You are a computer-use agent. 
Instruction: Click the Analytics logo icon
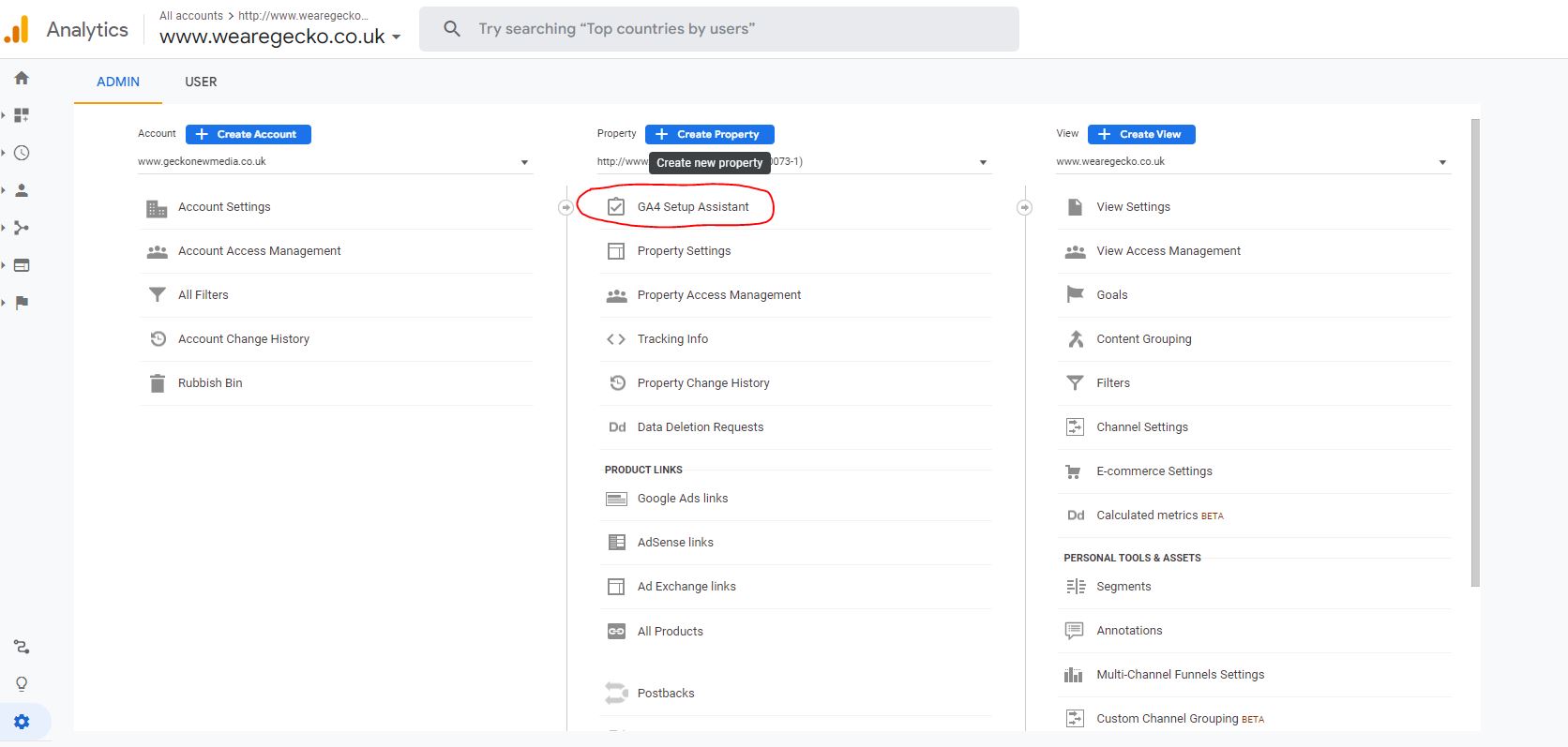click(17, 29)
